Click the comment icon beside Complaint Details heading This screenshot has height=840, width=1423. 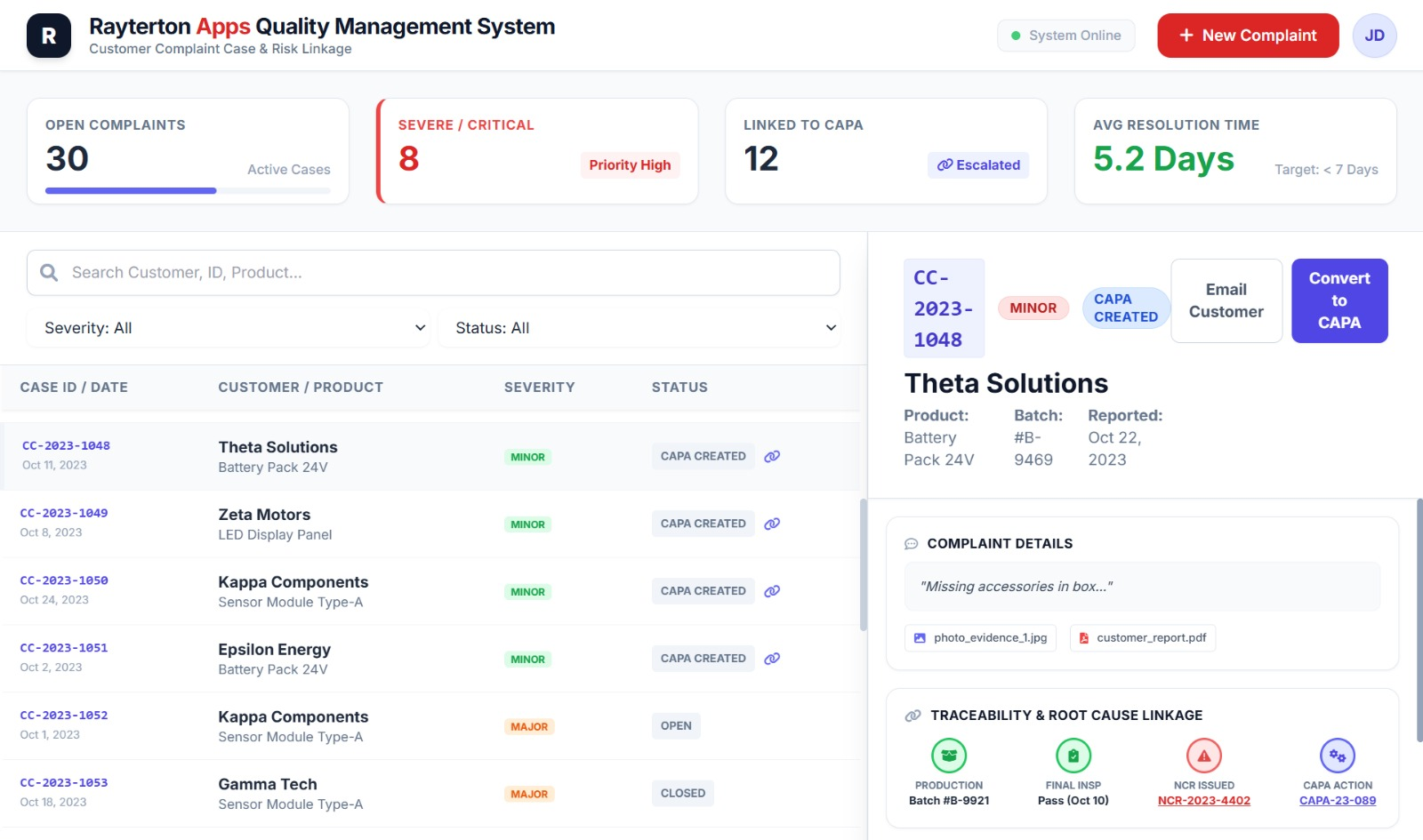pos(912,543)
